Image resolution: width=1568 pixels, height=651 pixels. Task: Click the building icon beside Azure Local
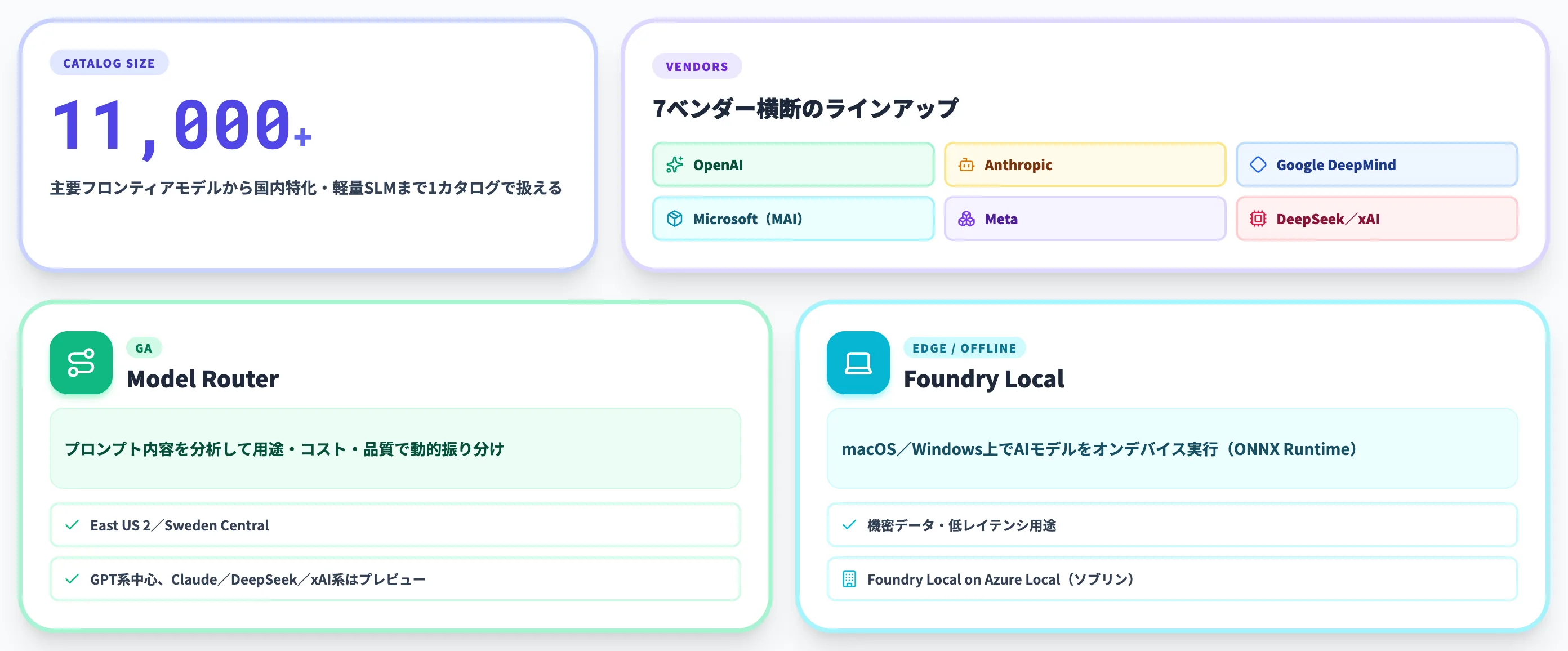click(849, 579)
